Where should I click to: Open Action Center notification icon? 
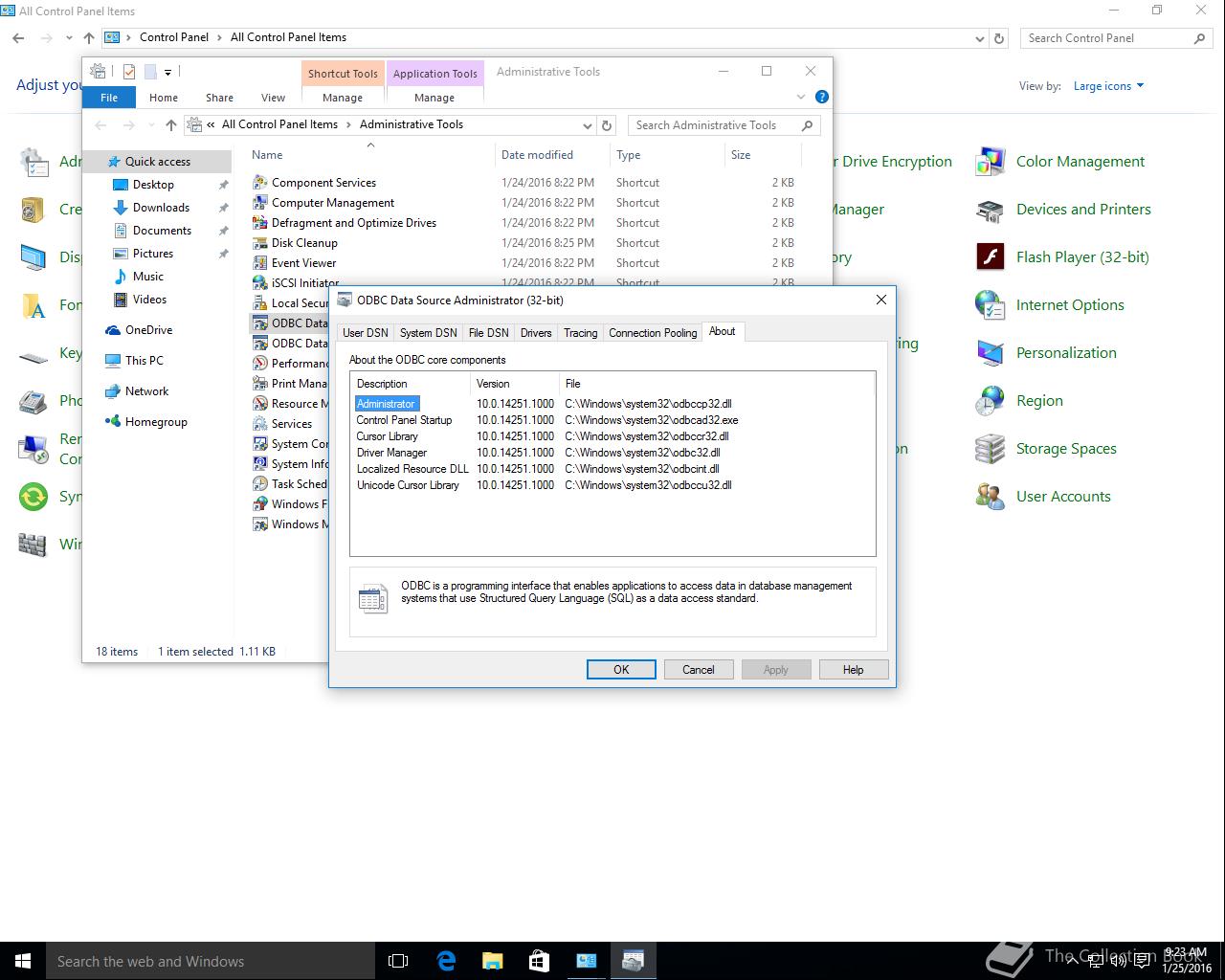tap(1142, 961)
